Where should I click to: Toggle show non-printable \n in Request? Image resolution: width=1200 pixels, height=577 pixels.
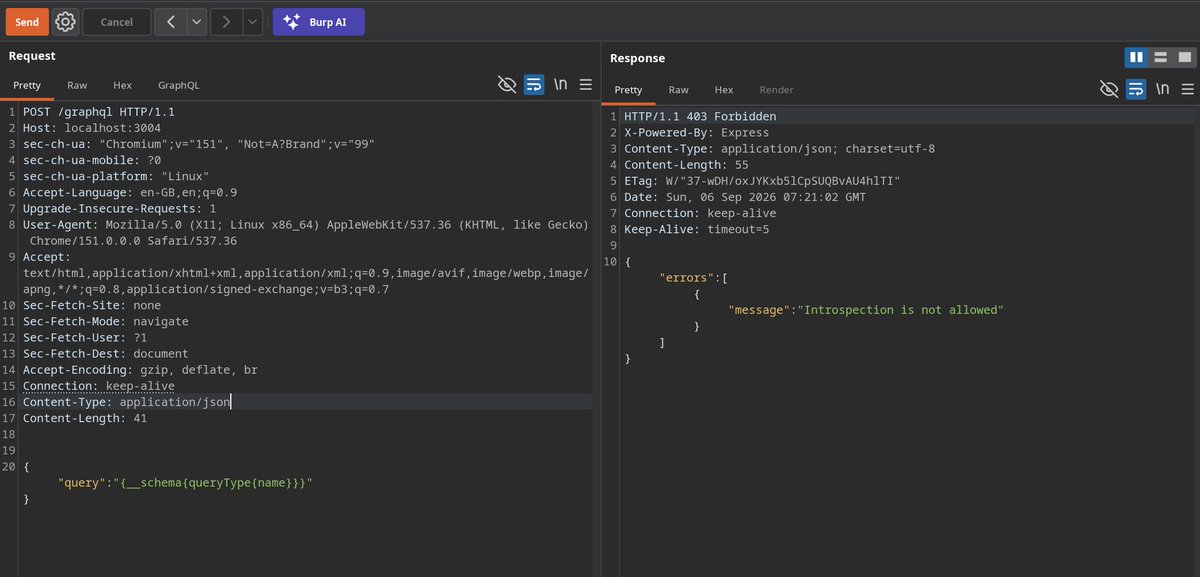pyautogui.click(x=561, y=85)
